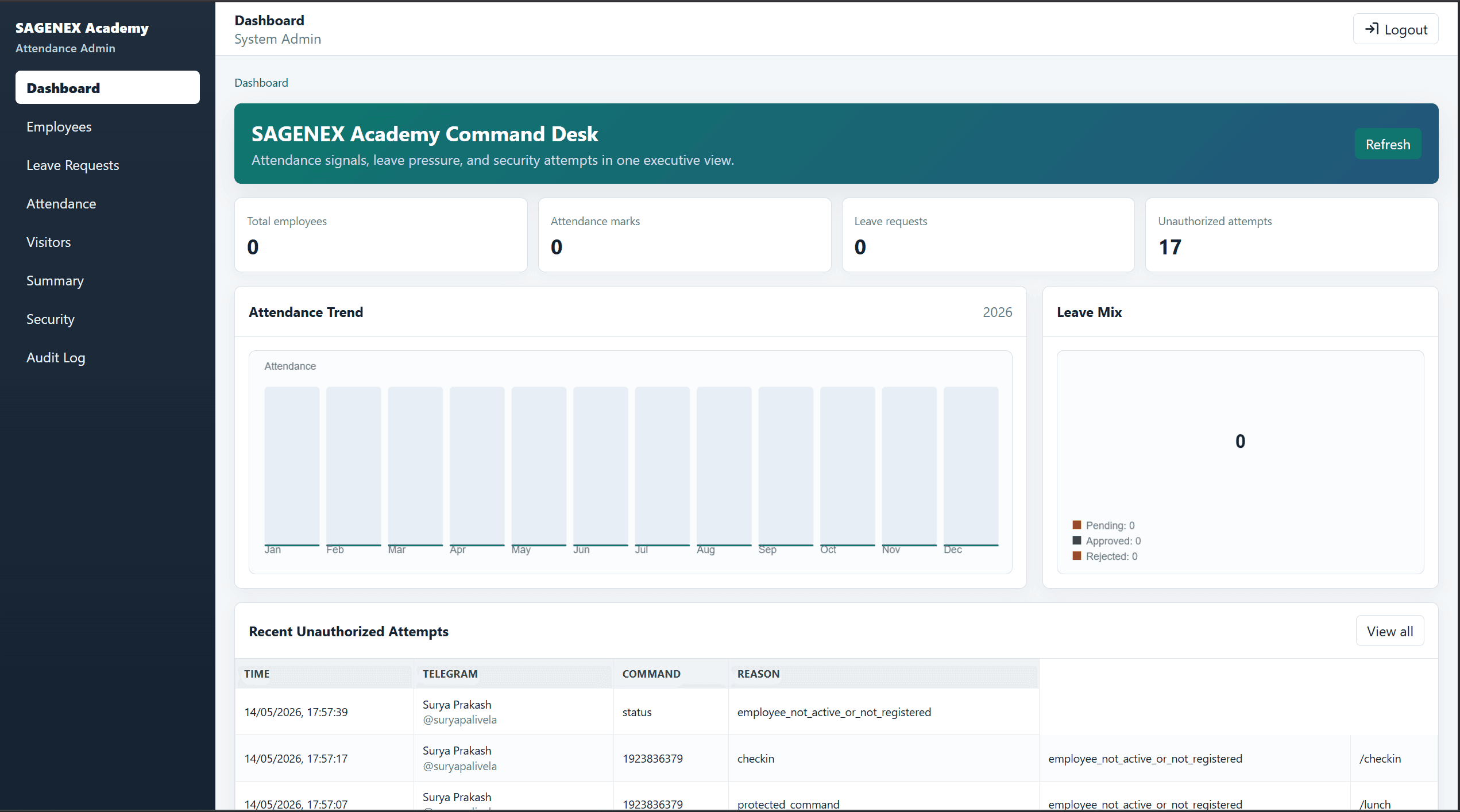Screen dimensions: 1460x812
Task: Click the unauthorized attempts count 17
Action: (1169, 247)
